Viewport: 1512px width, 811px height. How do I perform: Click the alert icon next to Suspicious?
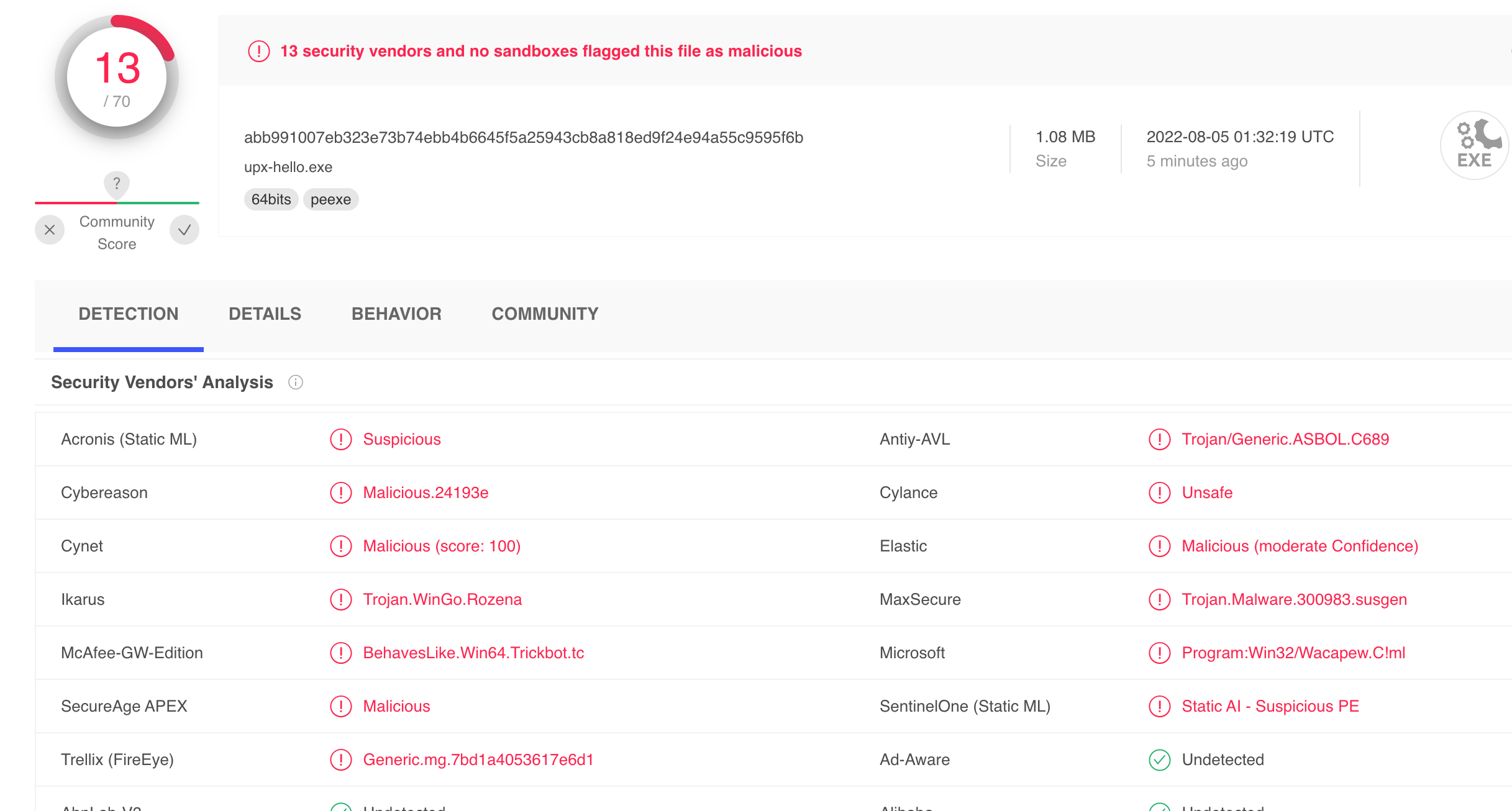point(341,440)
